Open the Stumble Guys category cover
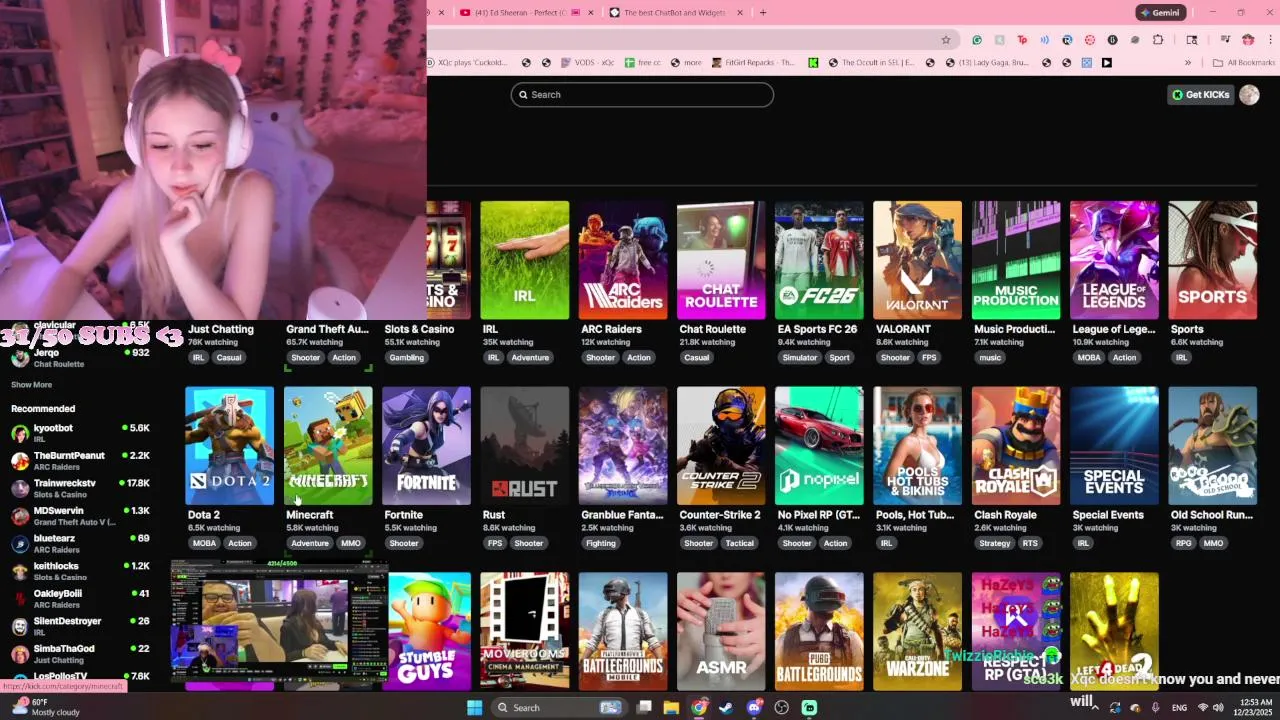The width and height of the screenshot is (1280, 720). click(x=429, y=631)
